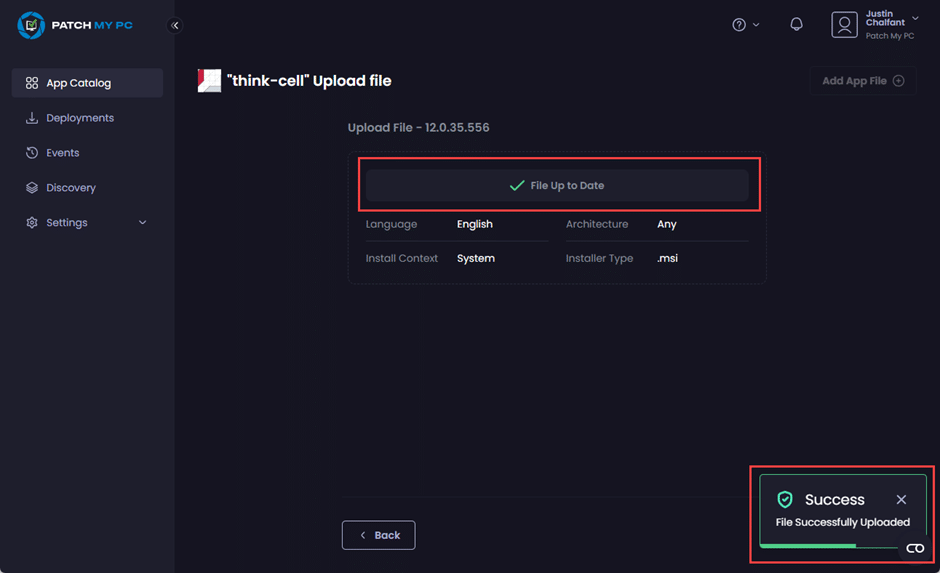This screenshot has width=940, height=573.
Task: Click the user avatar icon
Action: (x=844, y=25)
